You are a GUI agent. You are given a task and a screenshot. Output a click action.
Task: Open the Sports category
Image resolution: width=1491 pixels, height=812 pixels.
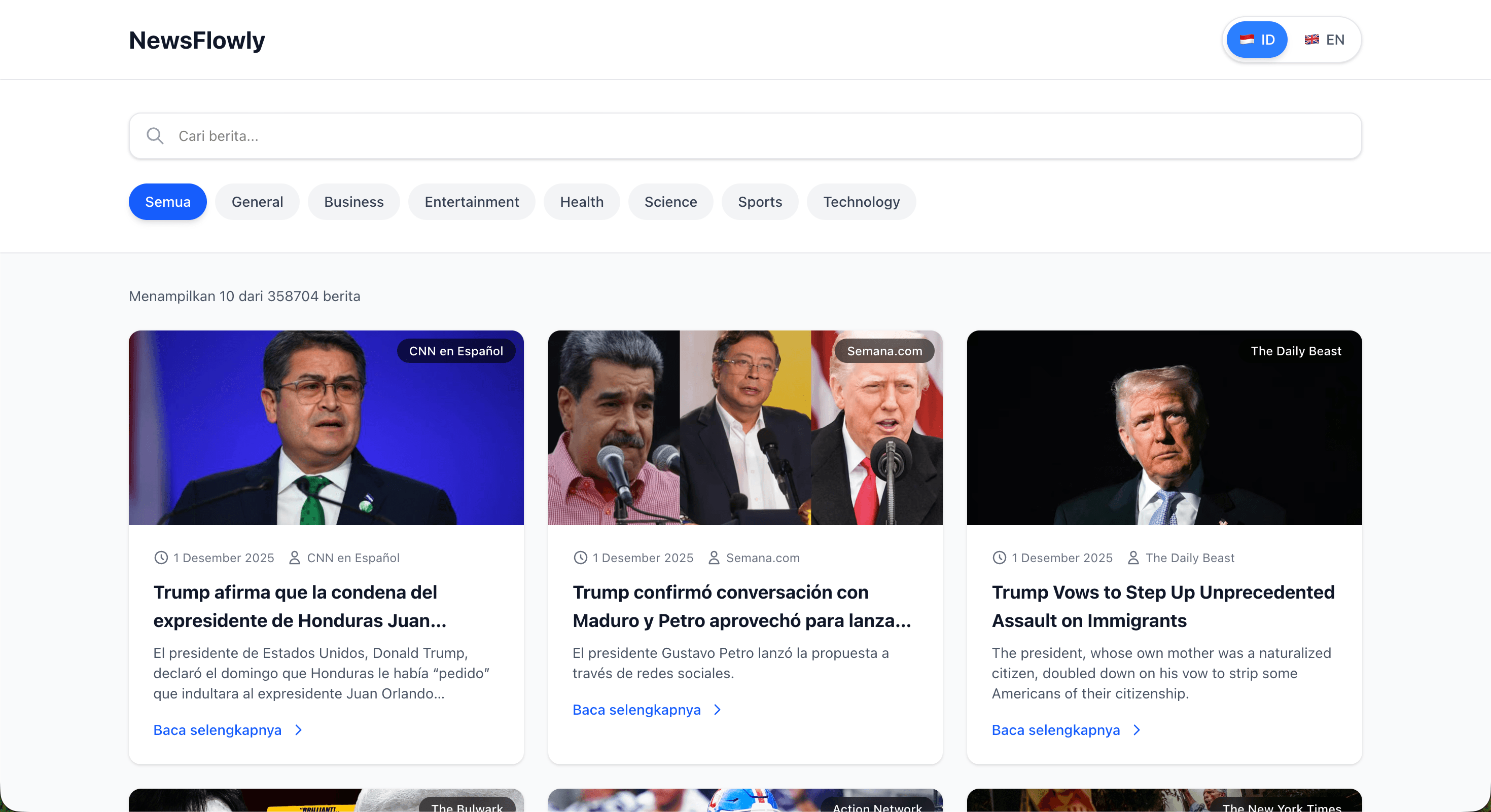[760, 202]
